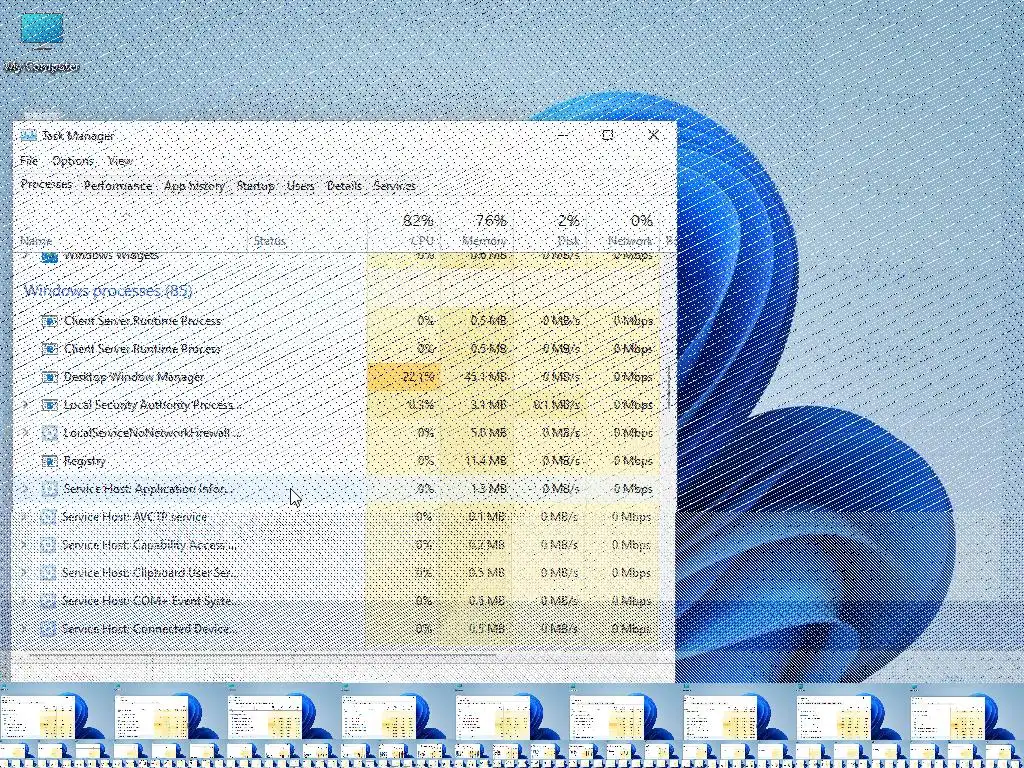Click the 1.3 MB memory cell
The height and width of the screenshot is (768, 1024).
[478, 488]
